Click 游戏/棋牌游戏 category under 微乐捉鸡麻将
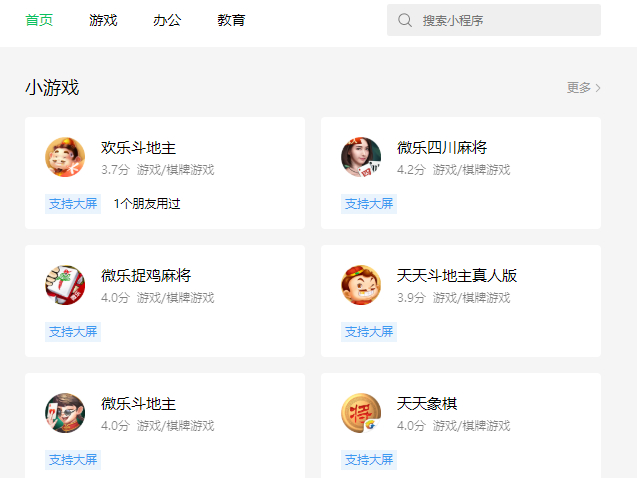Viewport: 637px width, 478px height. point(176,298)
